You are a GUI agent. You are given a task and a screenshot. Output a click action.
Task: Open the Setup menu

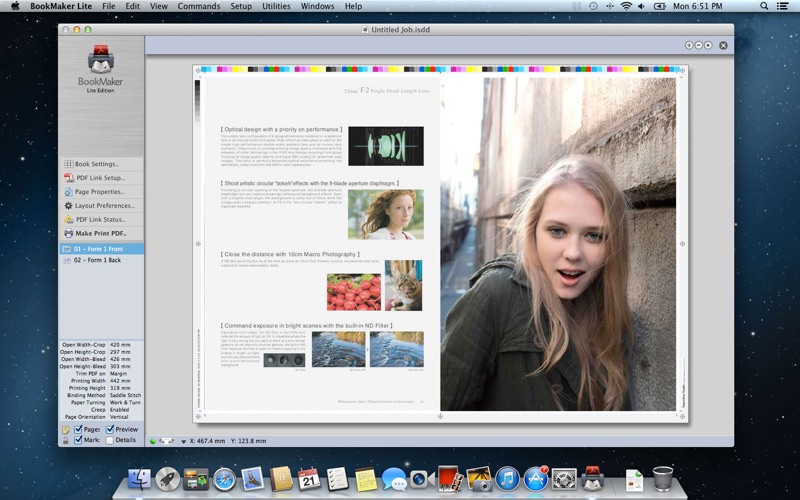point(241,6)
